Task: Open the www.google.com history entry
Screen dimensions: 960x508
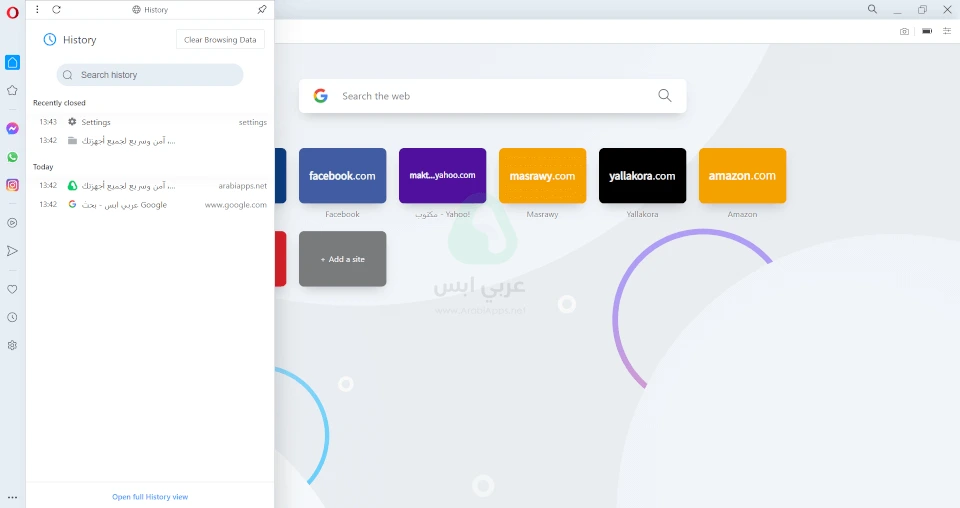Action: pos(150,205)
